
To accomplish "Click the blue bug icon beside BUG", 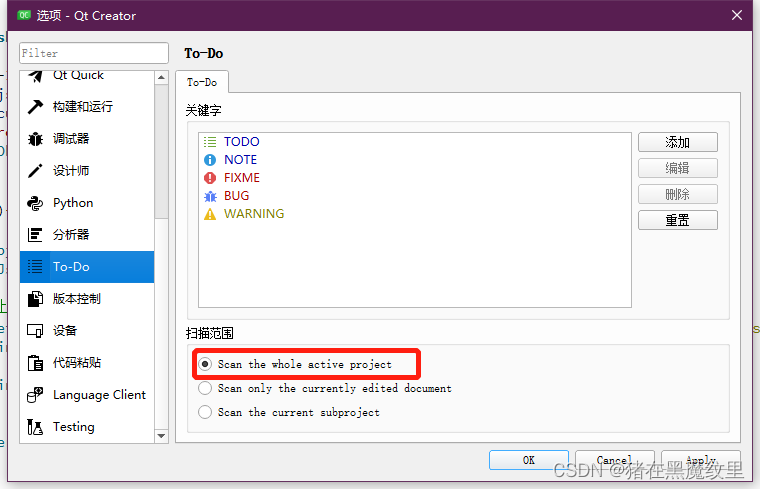I will click(210, 196).
